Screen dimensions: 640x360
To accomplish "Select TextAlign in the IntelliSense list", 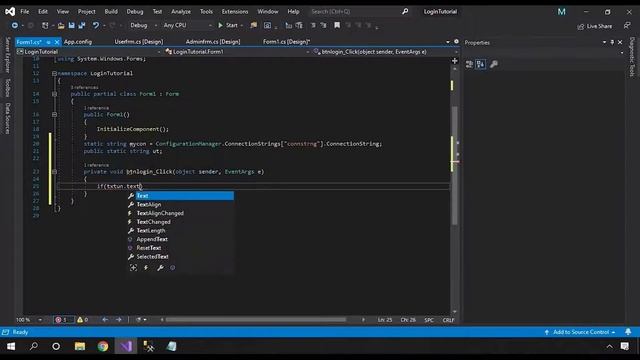I will tap(180, 204).
